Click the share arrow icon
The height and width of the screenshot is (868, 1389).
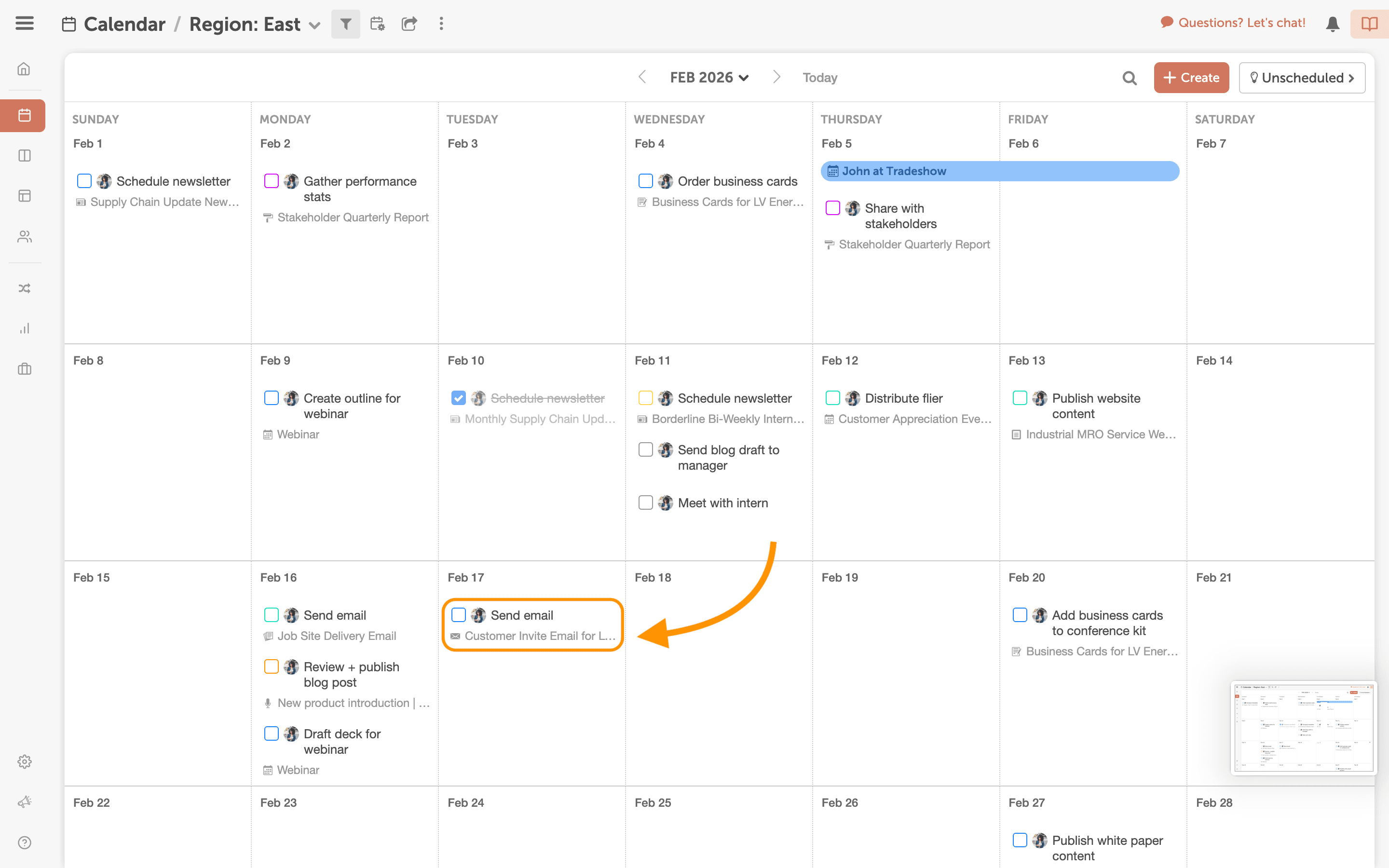(x=409, y=24)
